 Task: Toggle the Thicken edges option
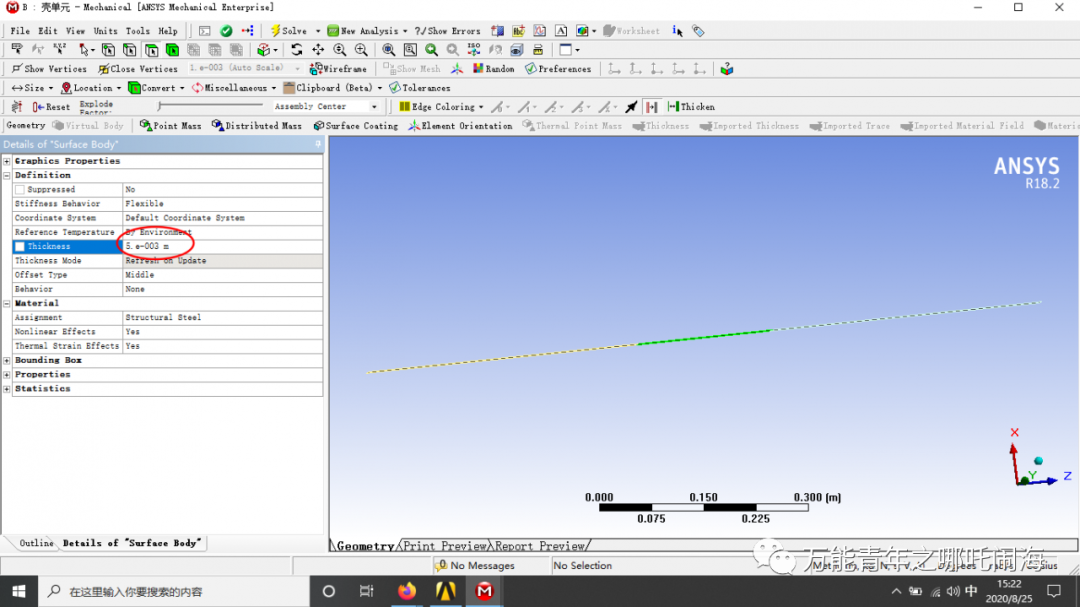pyautogui.click(x=691, y=107)
